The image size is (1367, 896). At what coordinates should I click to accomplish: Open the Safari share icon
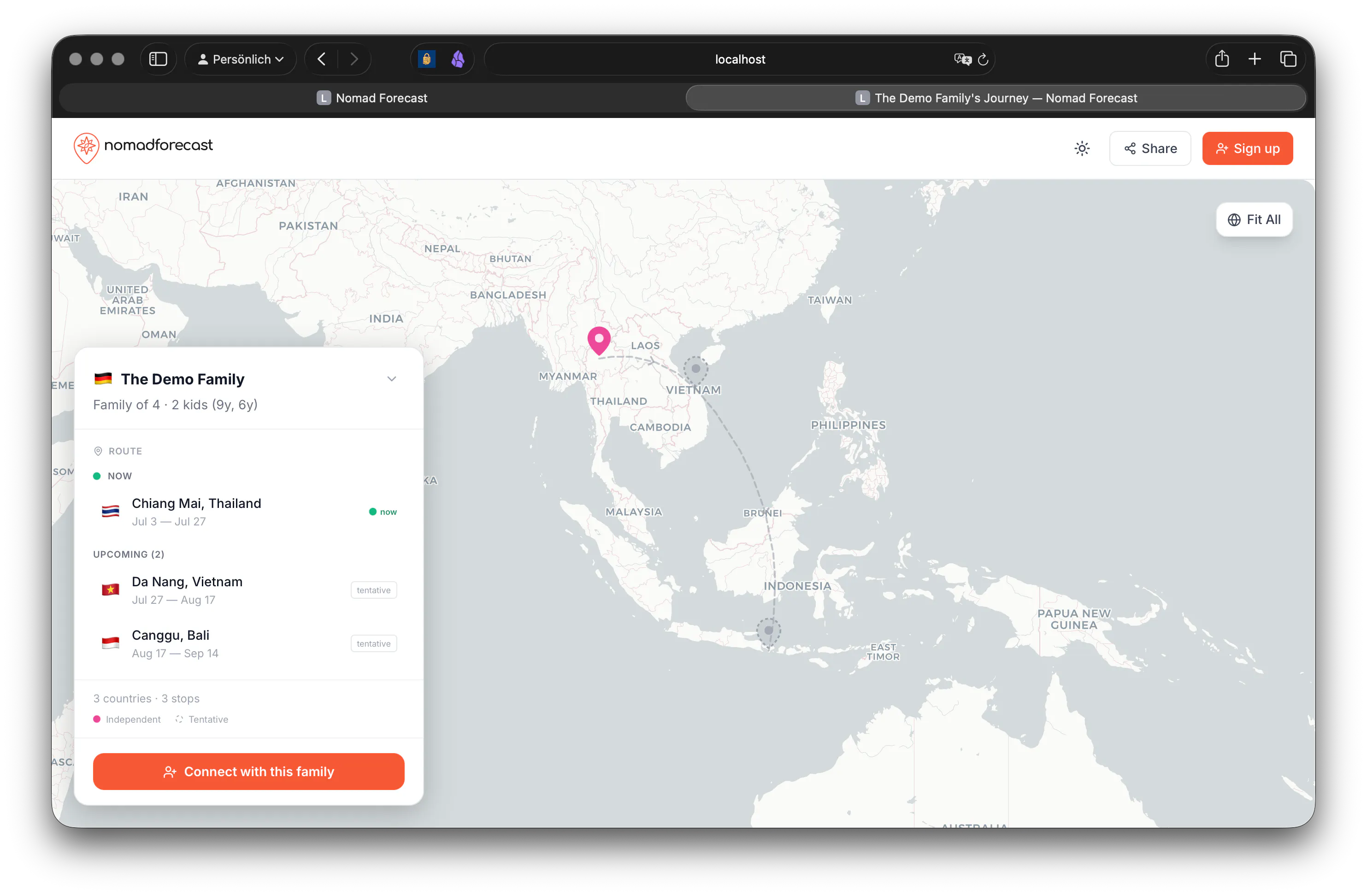click(x=1222, y=59)
